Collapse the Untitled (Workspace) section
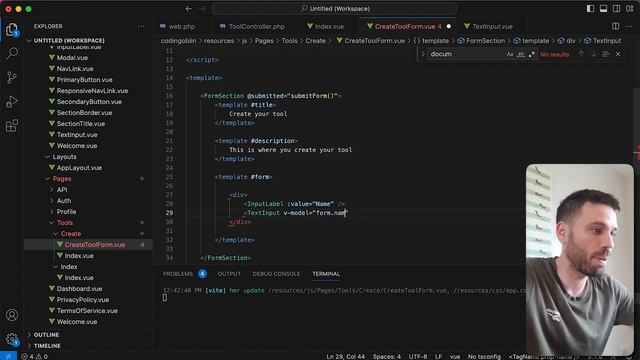 coord(69,41)
